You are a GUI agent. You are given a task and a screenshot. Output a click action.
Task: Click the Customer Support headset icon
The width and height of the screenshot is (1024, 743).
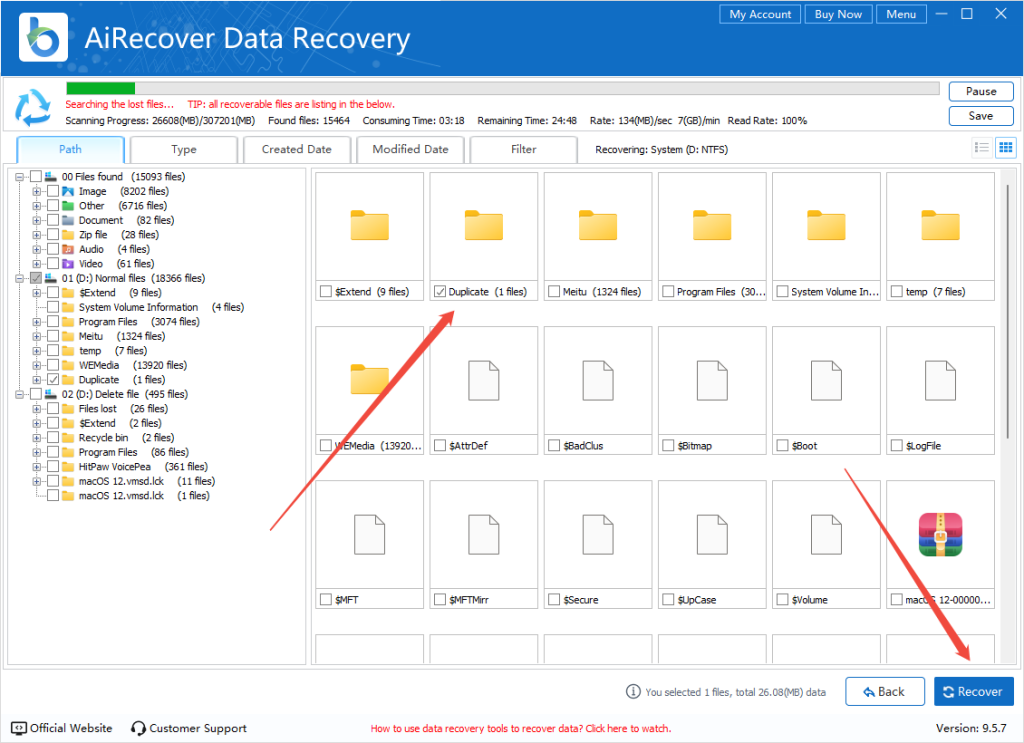coord(139,728)
